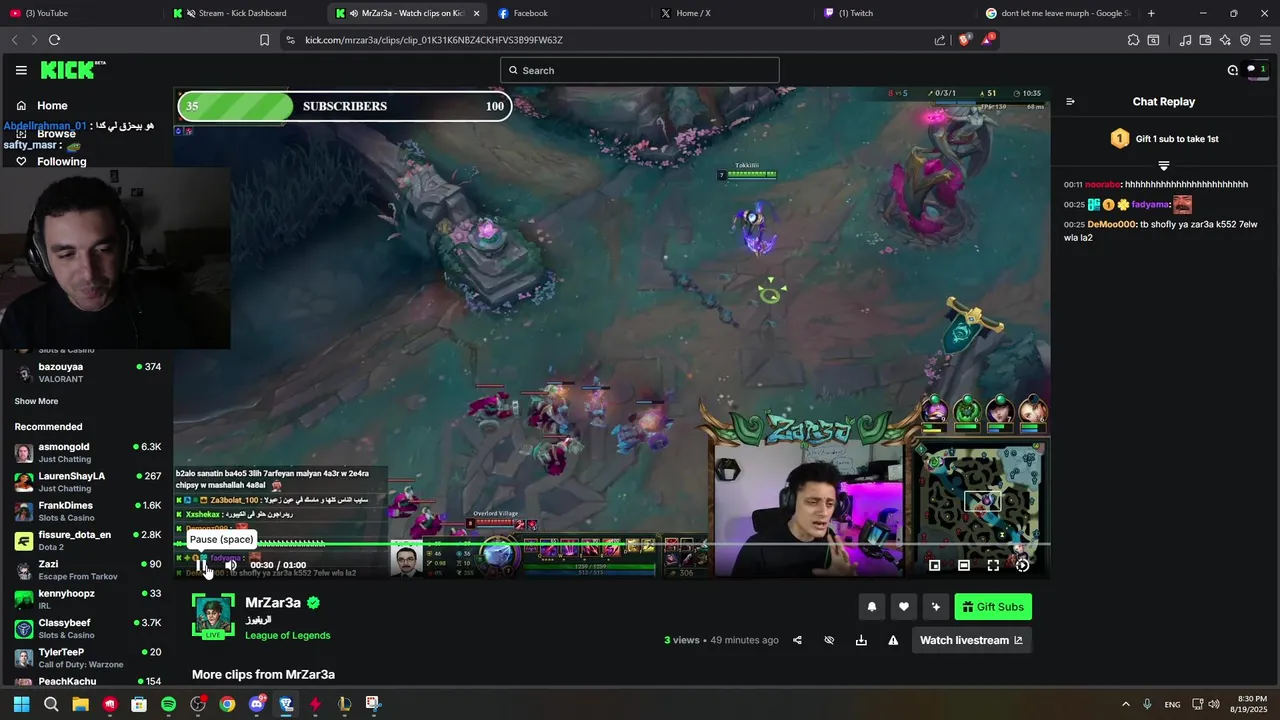Toggle theater mode on the video player
Screen dimensions: 1280x720
point(963,565)
